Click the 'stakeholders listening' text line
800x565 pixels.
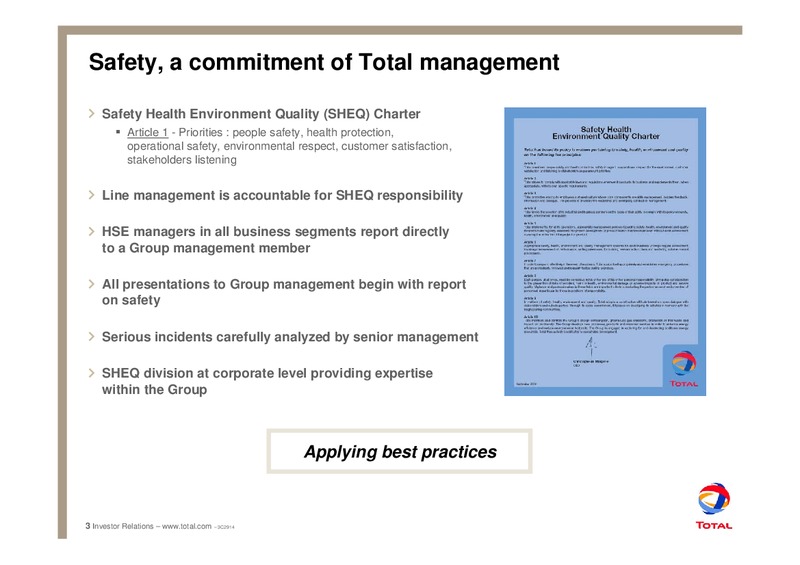[182, 160]
